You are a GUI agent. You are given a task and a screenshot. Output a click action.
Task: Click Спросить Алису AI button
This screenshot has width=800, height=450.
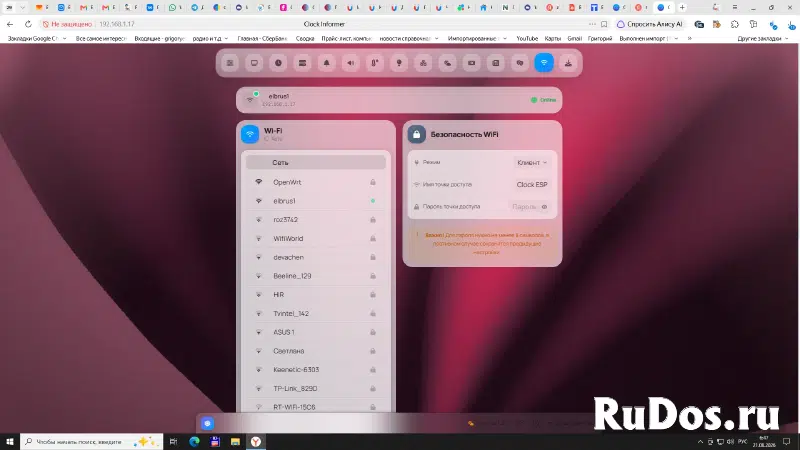coord(649,24)
